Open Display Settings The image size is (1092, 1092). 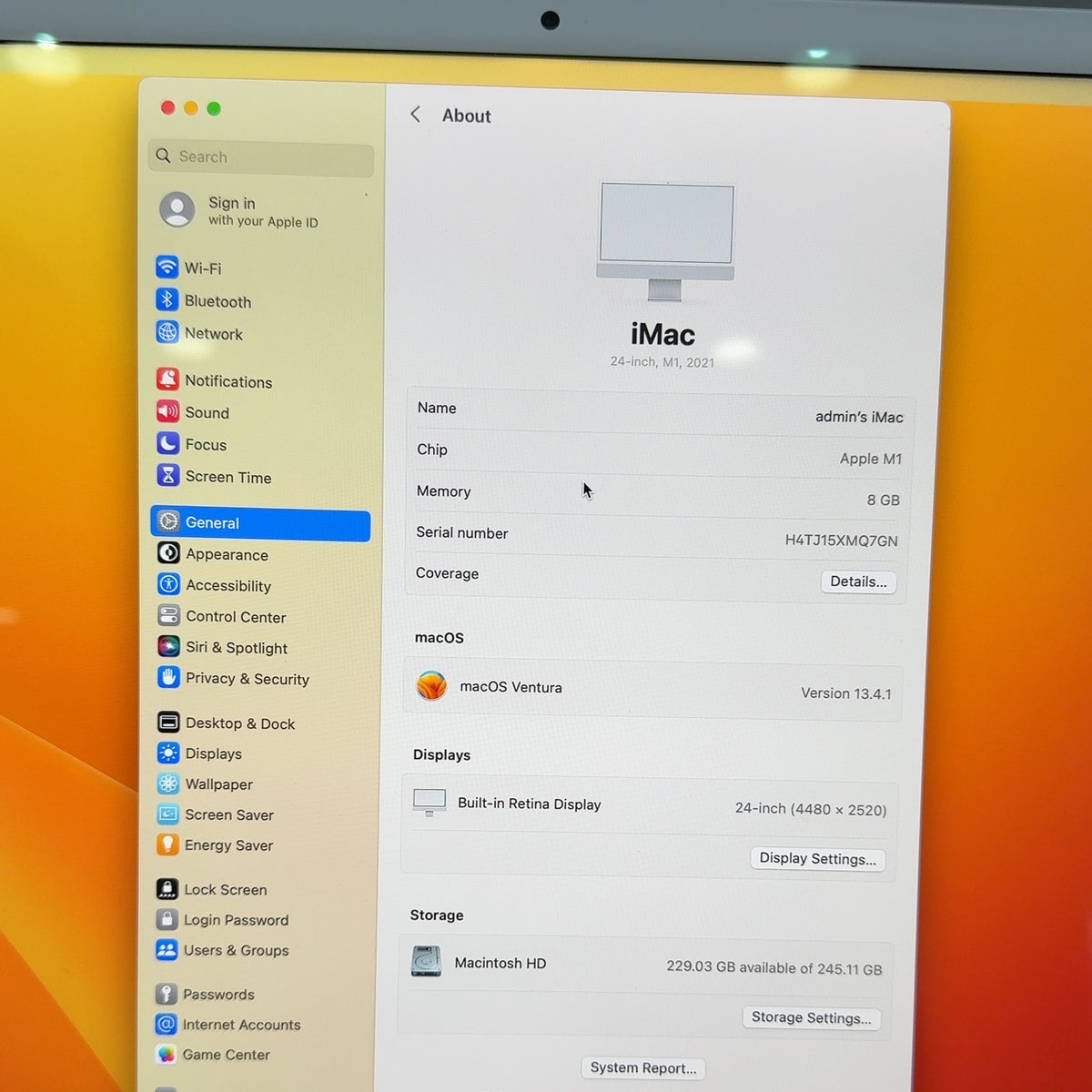point(817,859)
